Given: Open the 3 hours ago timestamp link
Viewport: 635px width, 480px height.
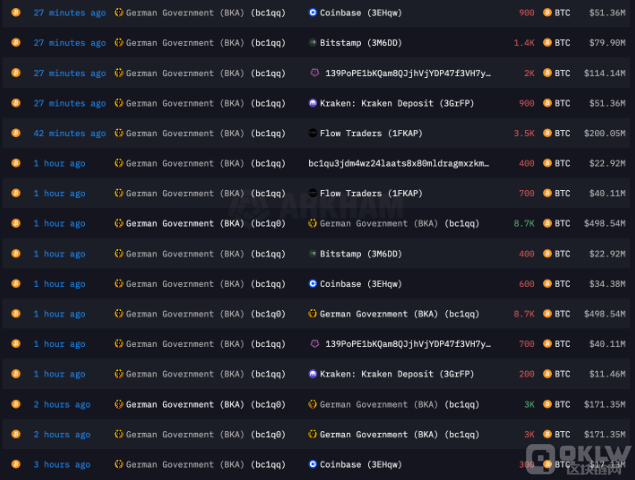Looking at the screenshot, I should click(x=62, y=465).
